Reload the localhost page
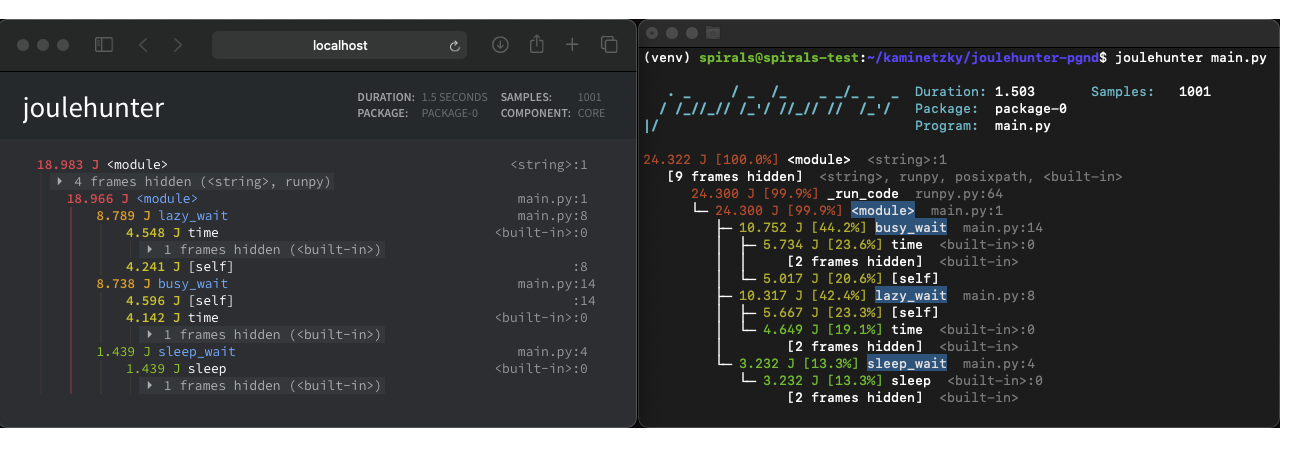This screenshot has height=450, width=1301. coord(454,45)
